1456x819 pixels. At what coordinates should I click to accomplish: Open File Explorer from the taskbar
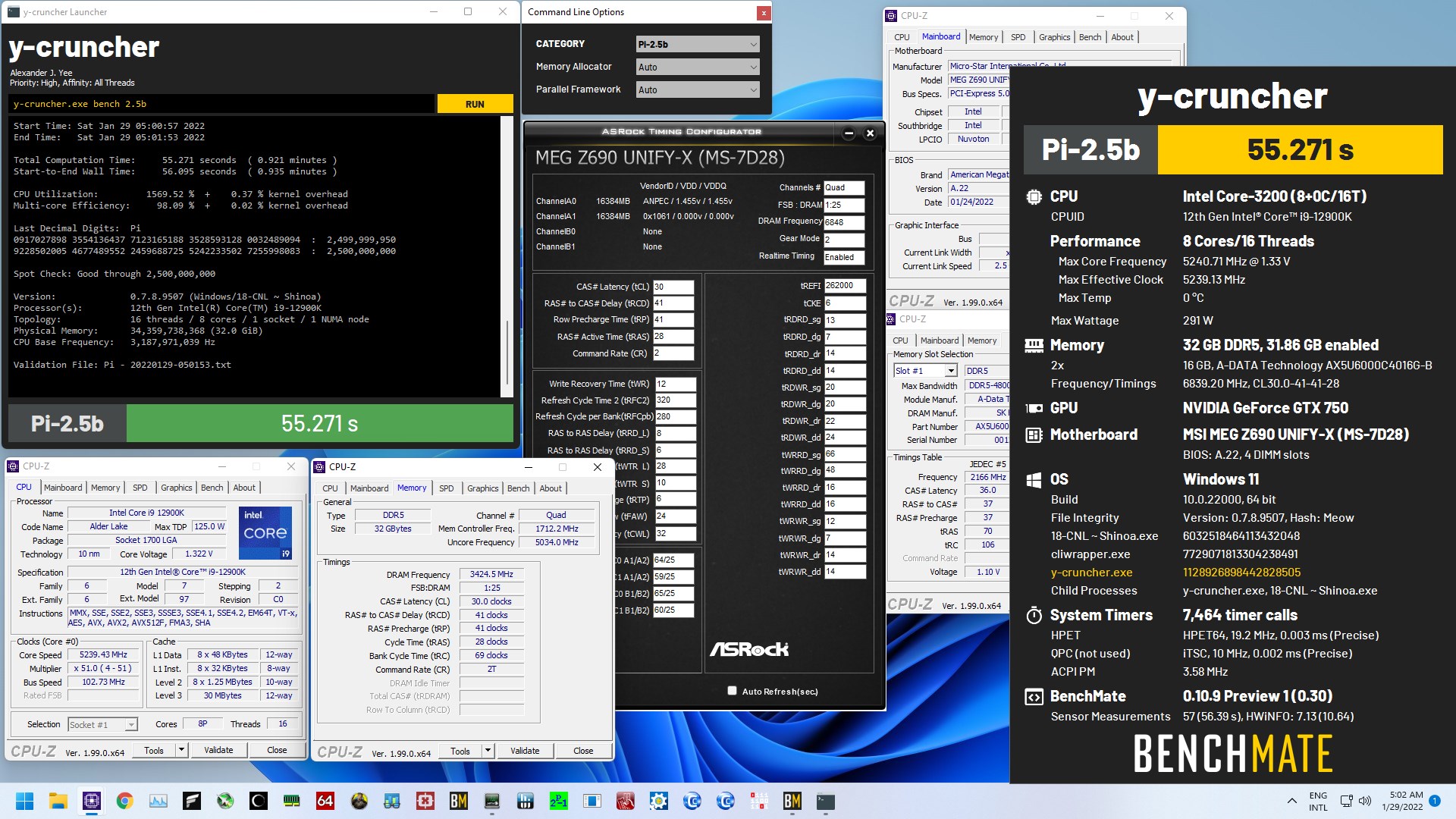(x=58, y=801)
